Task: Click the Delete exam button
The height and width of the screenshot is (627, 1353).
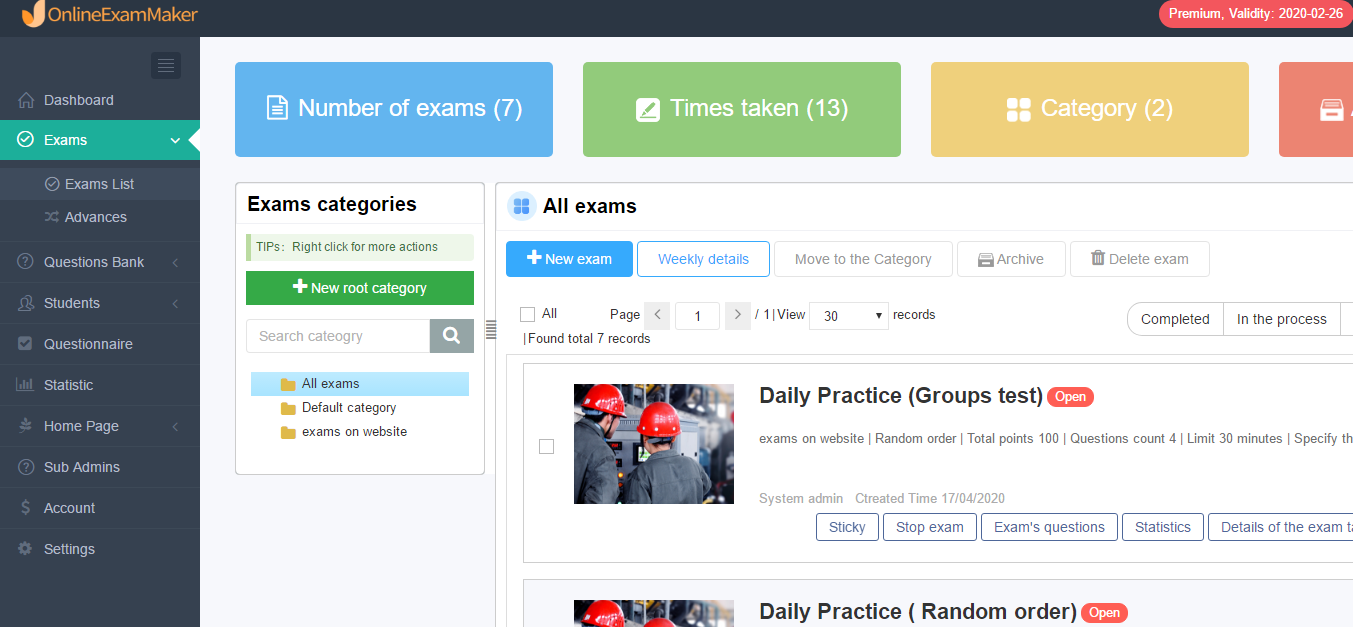Action: click(x=1140, y=259)
